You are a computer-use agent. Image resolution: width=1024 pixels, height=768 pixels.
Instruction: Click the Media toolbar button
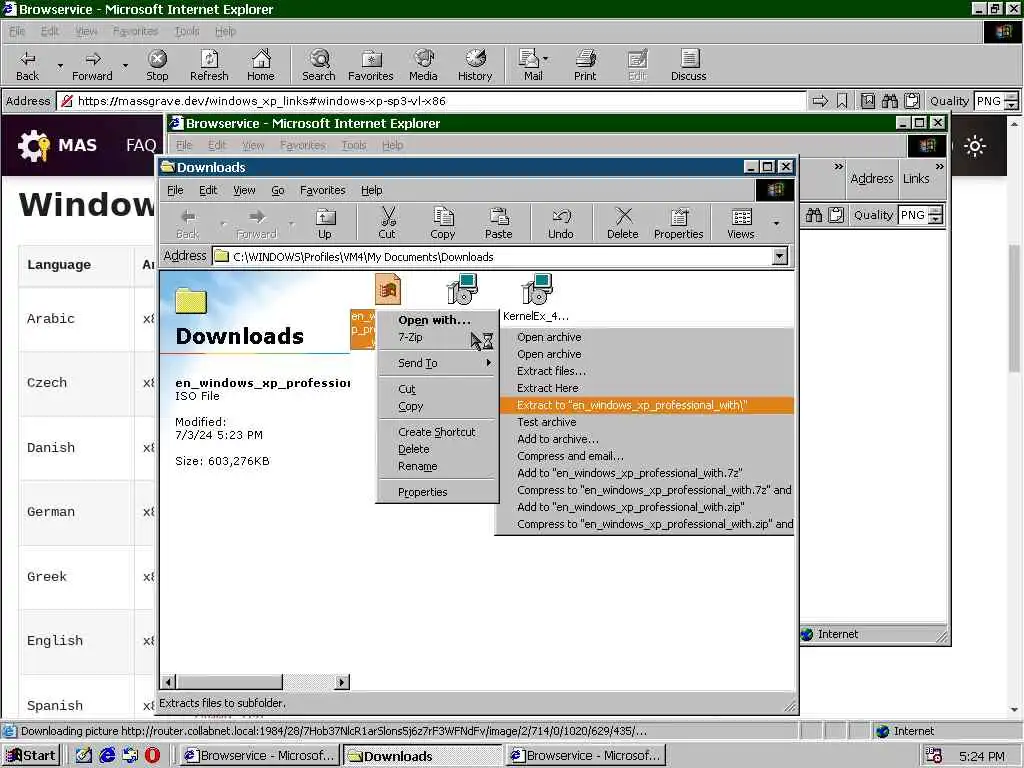[x=423, y=65]
